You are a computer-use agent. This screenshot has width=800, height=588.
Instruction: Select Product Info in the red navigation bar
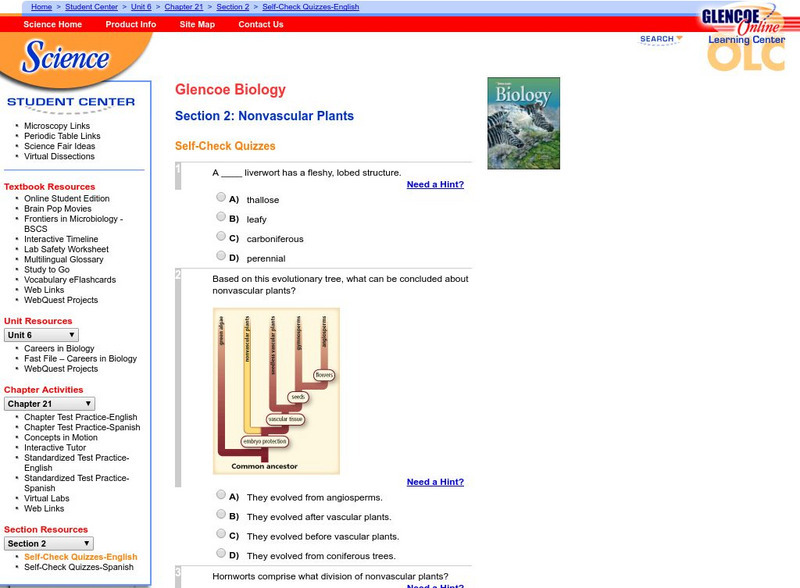[130, 25]
